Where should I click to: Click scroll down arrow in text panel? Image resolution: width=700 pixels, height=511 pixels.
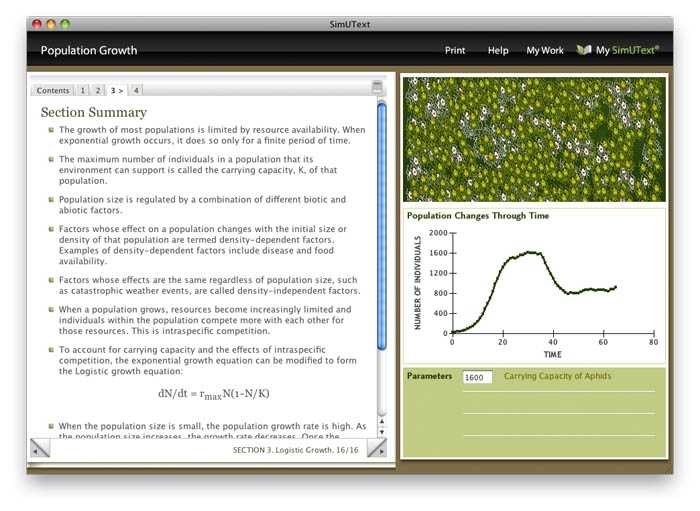pyautogui.click(x=381, y=435)
